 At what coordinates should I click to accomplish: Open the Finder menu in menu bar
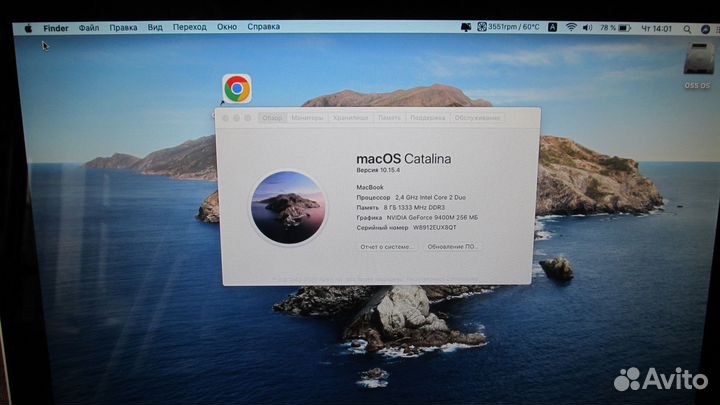pyautogui.click(x=56, y=28)
